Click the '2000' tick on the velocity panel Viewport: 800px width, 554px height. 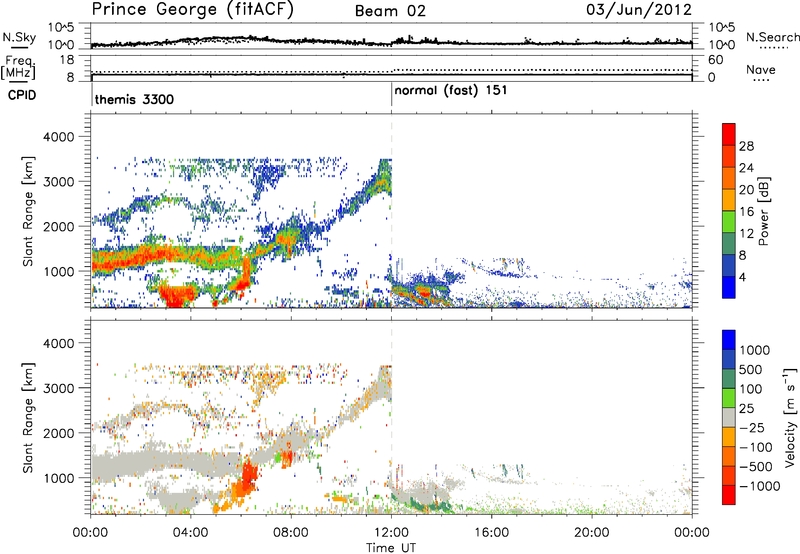coord(59,433)
